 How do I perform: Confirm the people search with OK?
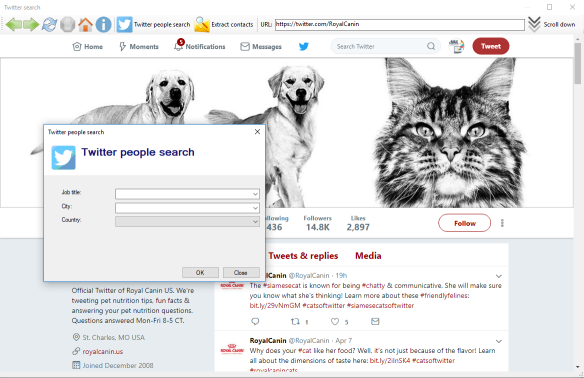click(200, 273)
